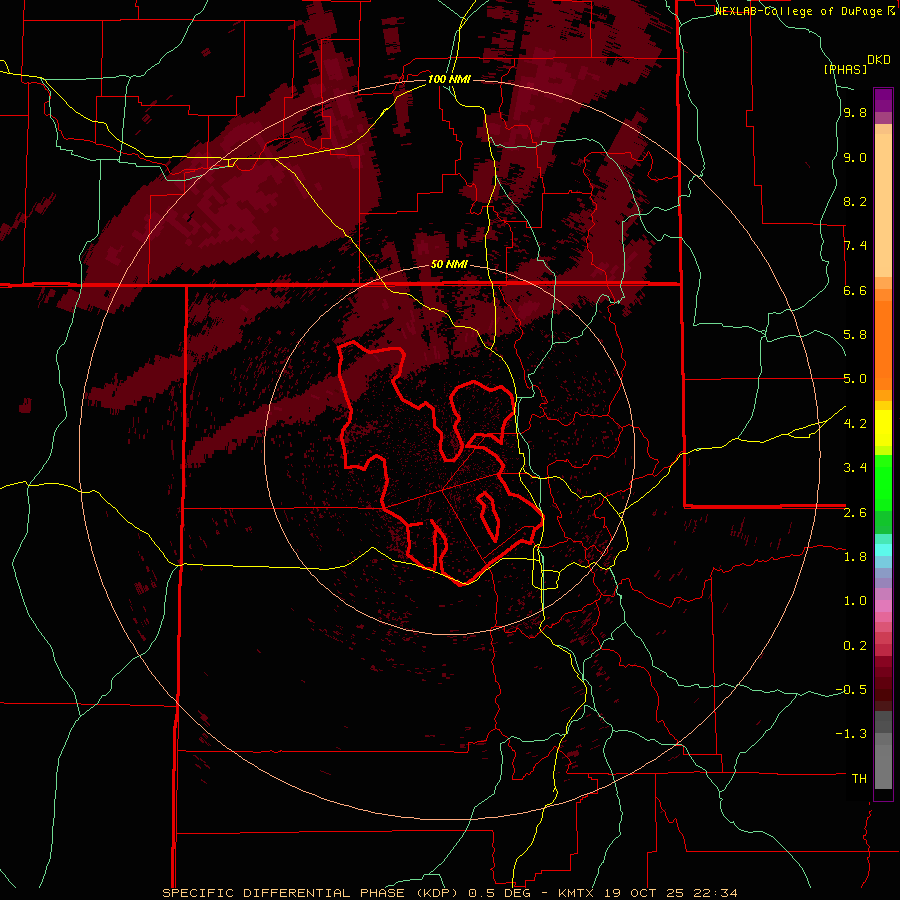
Task: Click the 8.2 value on color scale
Action: pos(855,201)
